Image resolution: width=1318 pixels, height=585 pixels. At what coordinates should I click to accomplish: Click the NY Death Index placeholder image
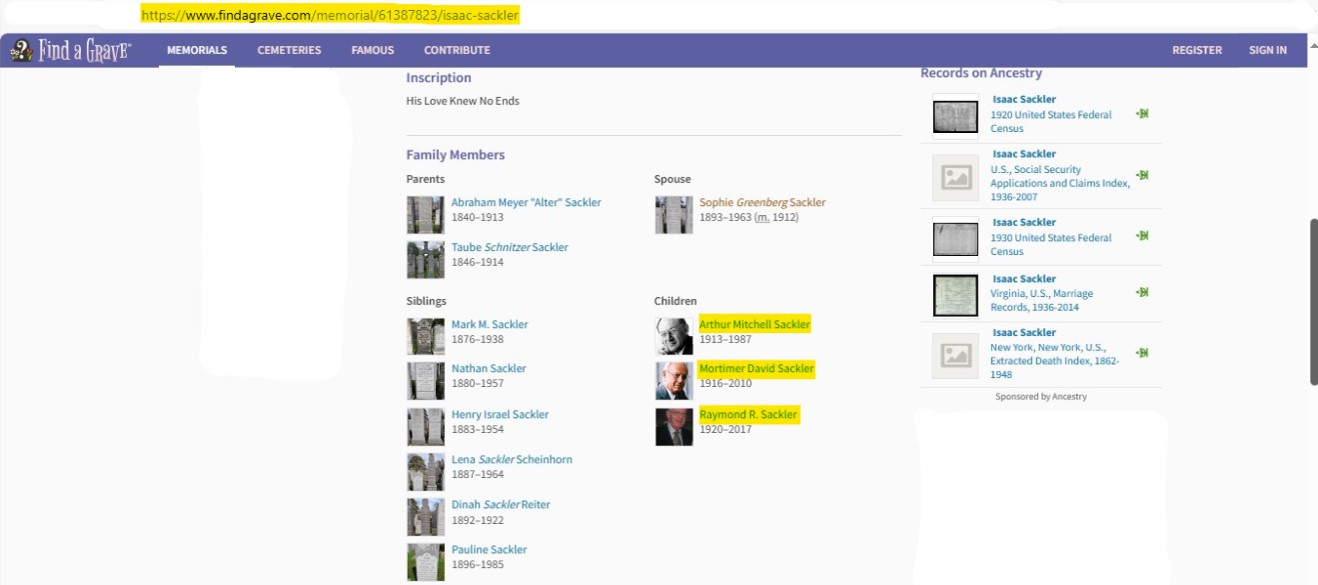tap(955, 355)
